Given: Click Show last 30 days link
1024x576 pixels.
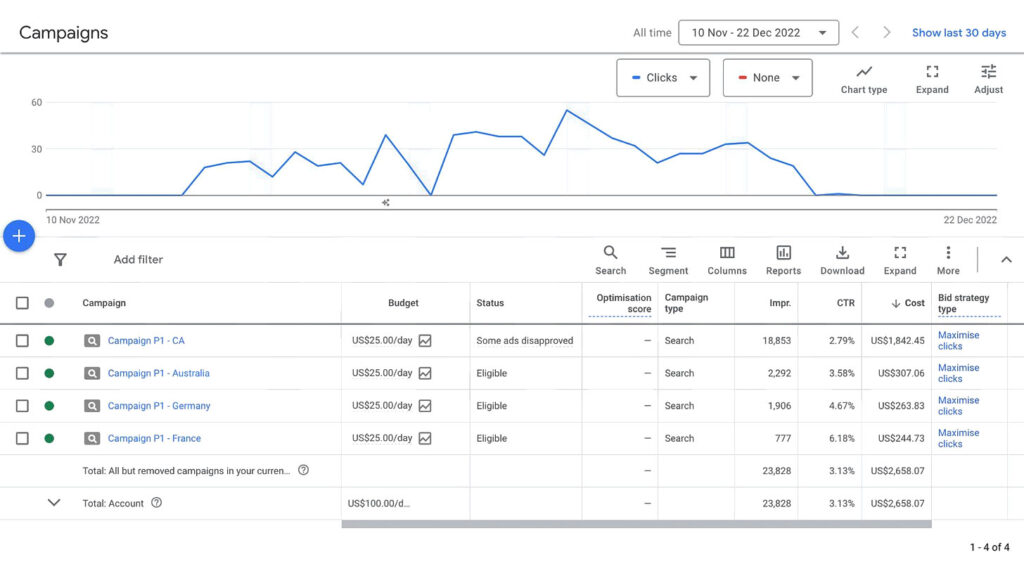Looking at the screenshot, I should point(959,33).
